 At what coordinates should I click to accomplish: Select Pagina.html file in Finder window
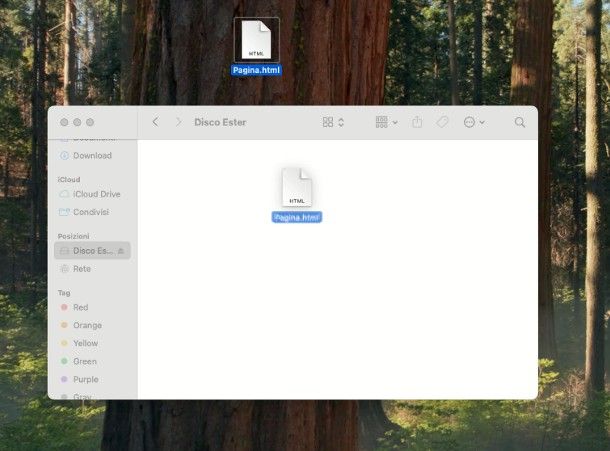point(297,188)
